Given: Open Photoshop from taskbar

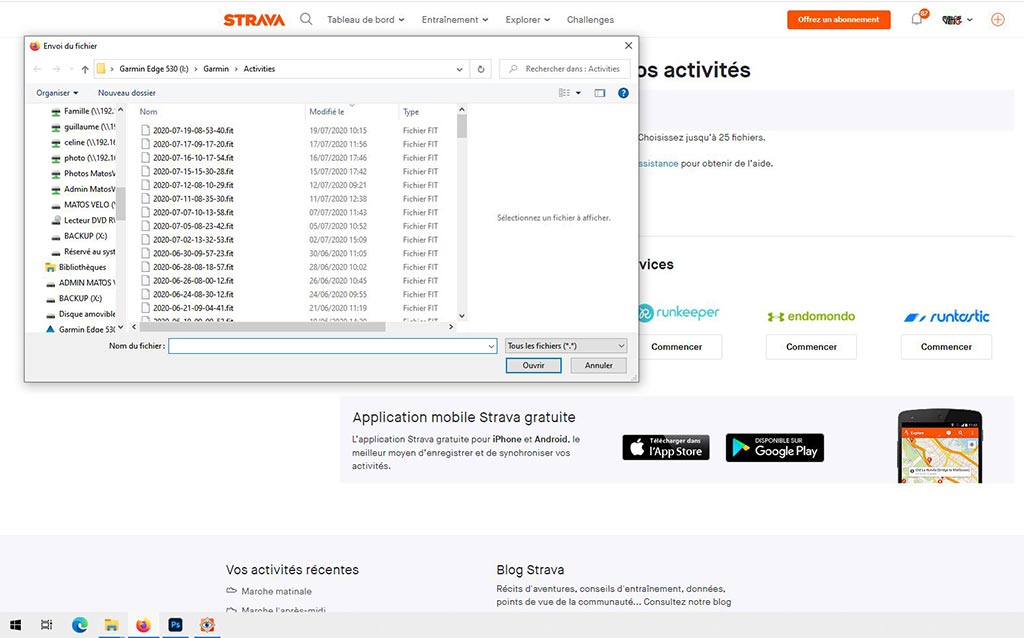Looking at the screenshot, I should pos(175,625).
